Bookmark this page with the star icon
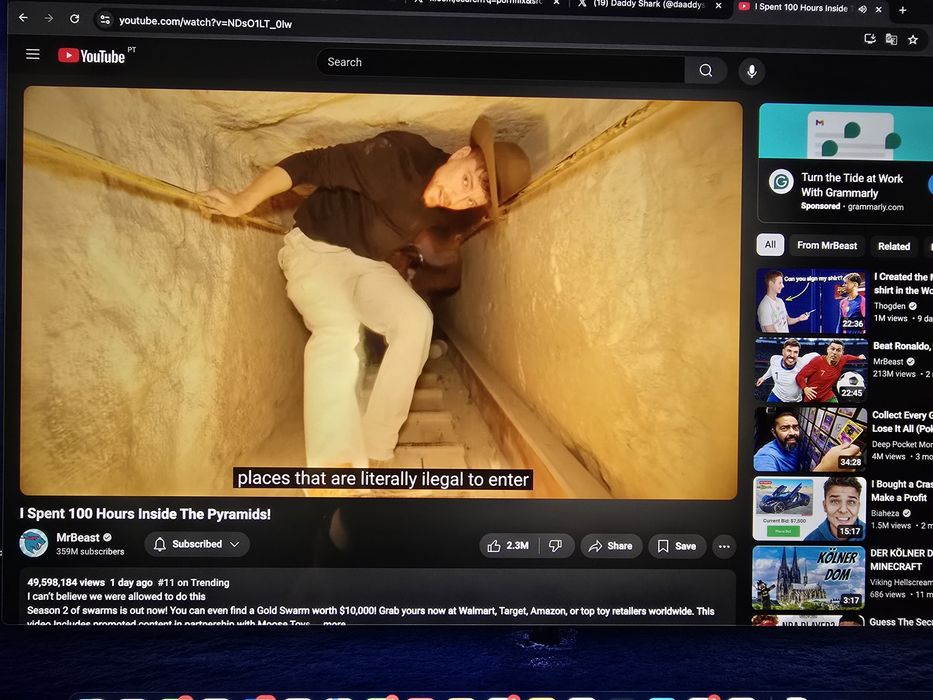933x700 pixels. coord(913,39)
